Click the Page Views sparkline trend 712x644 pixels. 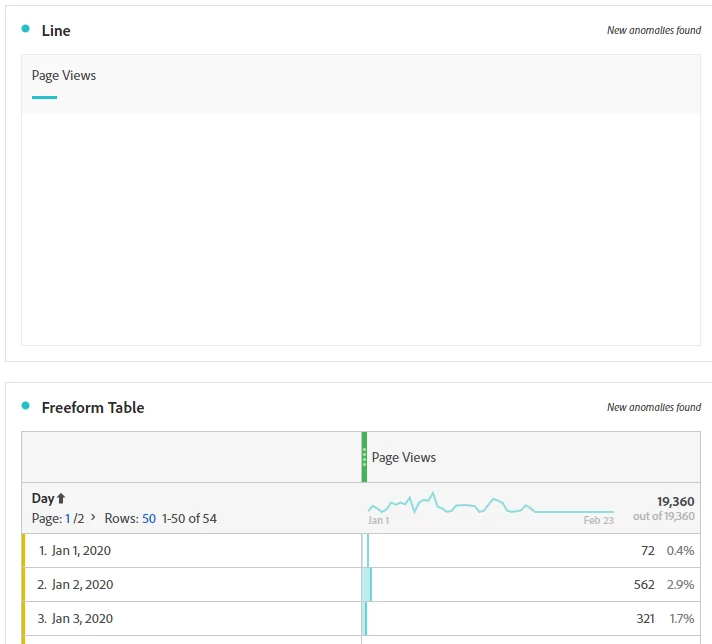coord(490,503)
